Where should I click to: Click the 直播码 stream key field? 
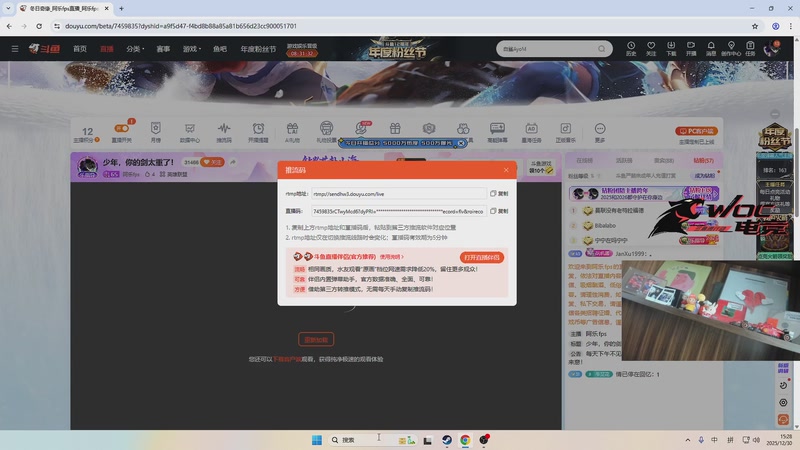tap(398, 211)
